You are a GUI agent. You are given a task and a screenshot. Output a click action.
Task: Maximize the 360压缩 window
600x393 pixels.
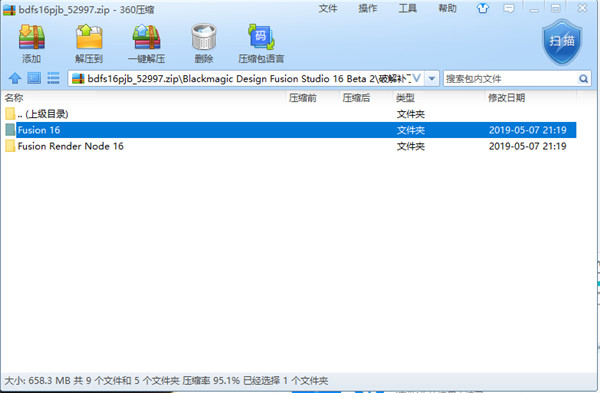pyautogui.click(x=556, y=8)
